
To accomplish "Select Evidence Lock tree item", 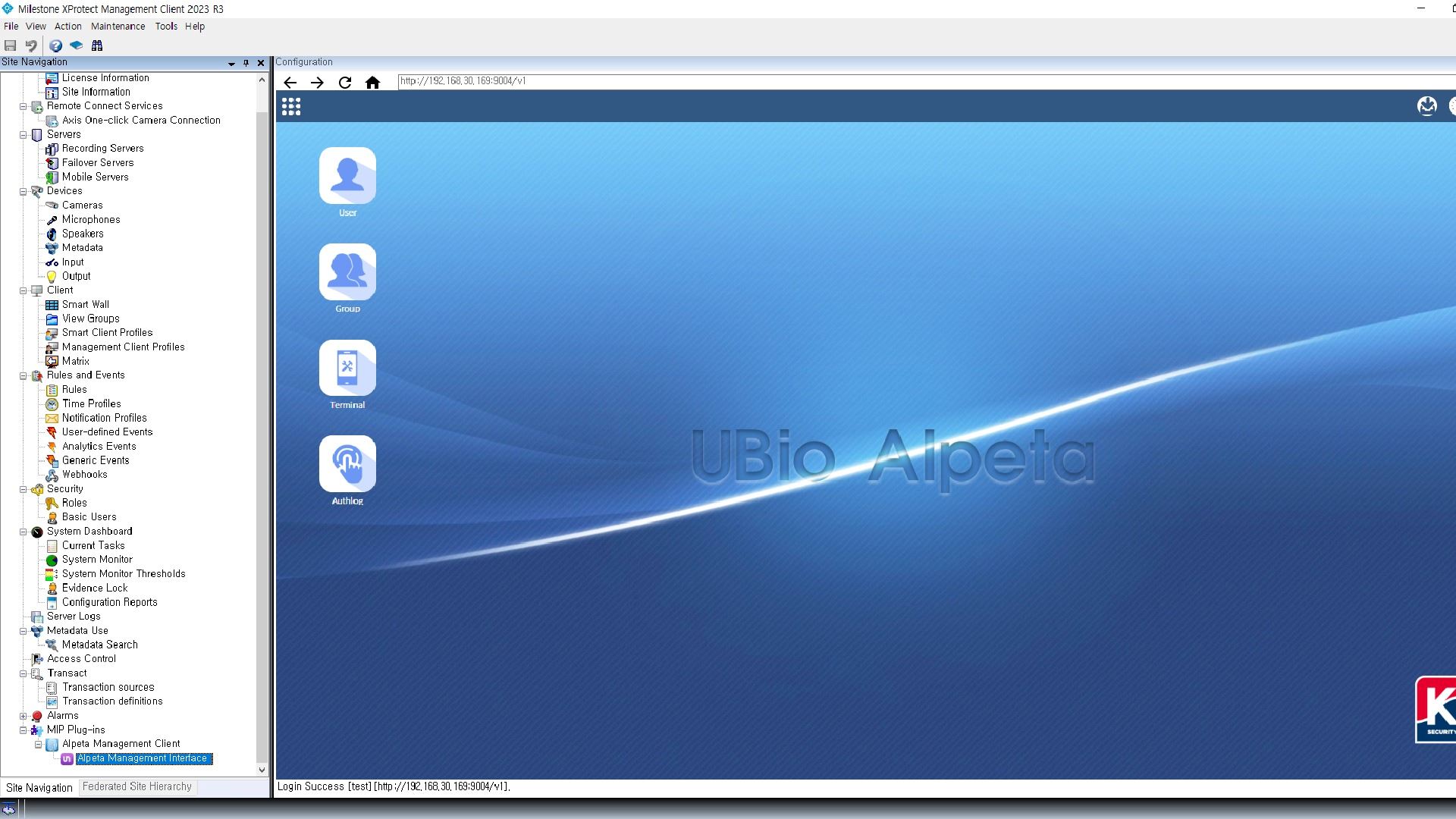I will 95,588.
